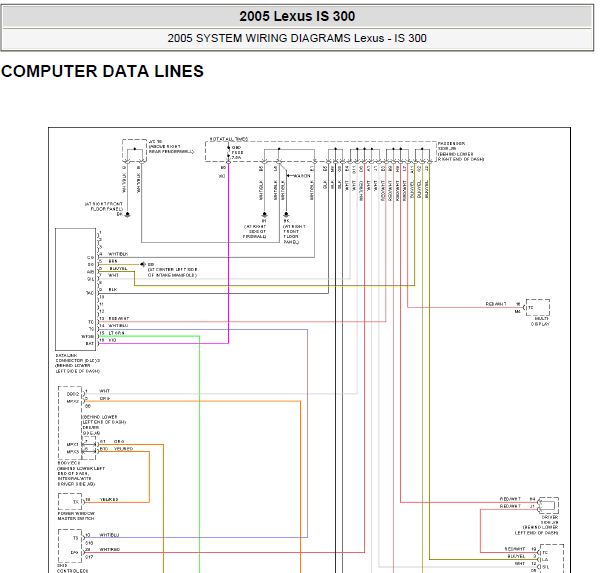Click the "RED/WHT" label at multi display pin 16

click(496, 304)
